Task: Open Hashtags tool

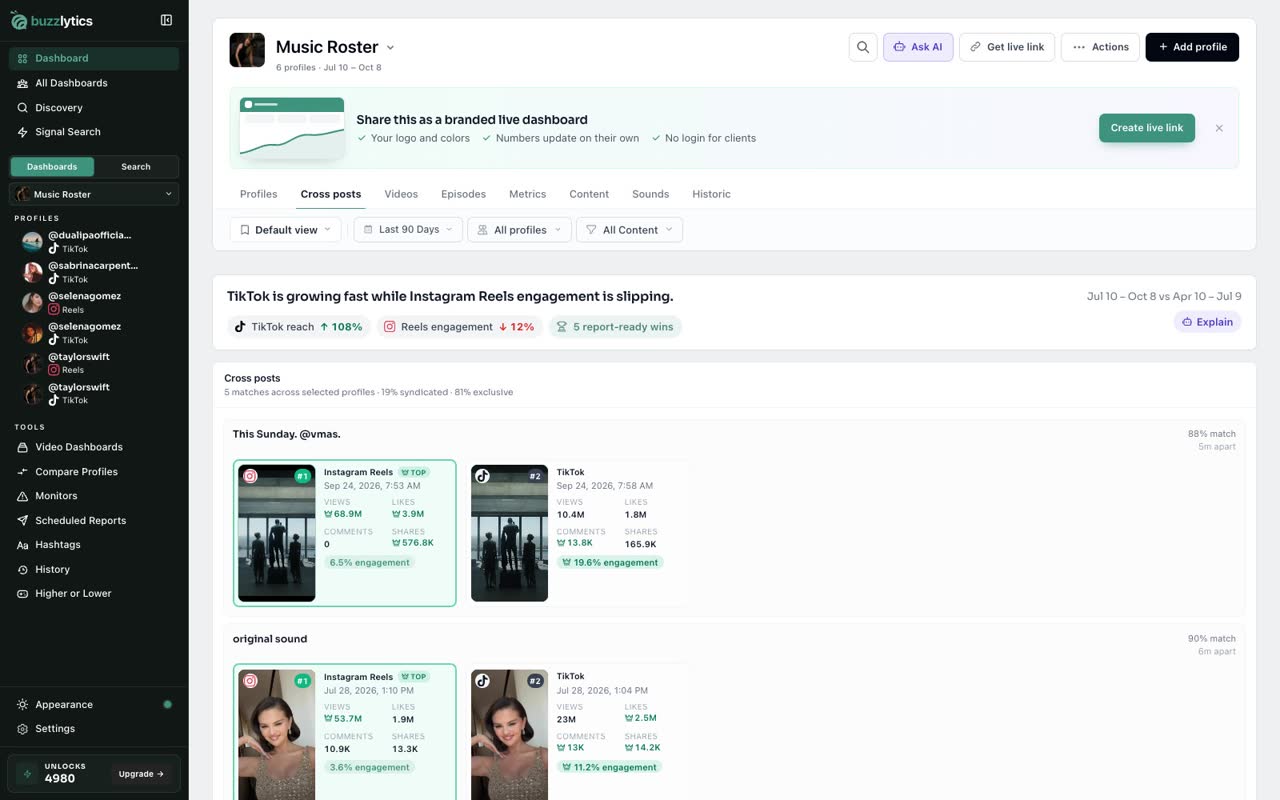Action: [x=94, y=545]
